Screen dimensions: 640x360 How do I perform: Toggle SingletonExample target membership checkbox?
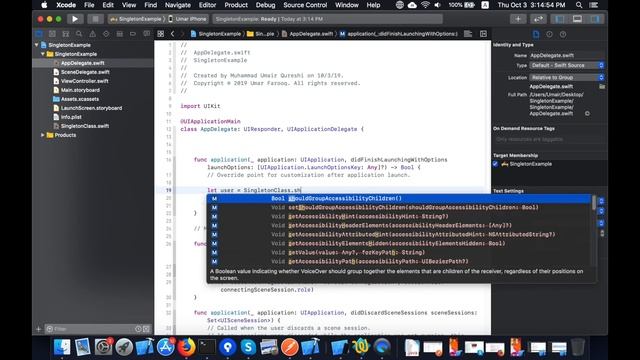pos(496,164)
